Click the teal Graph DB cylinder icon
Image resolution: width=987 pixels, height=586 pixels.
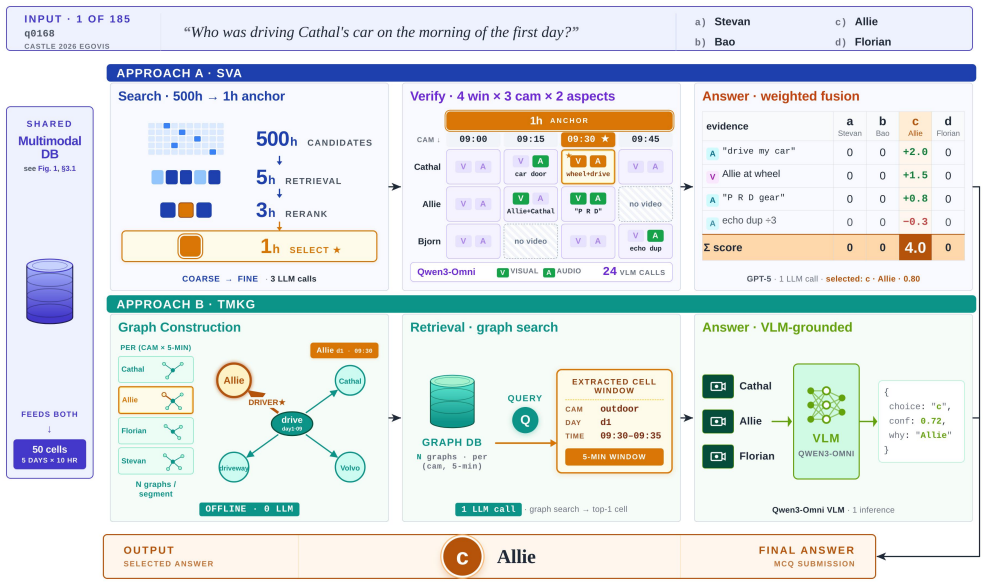(x=451, y=402)
